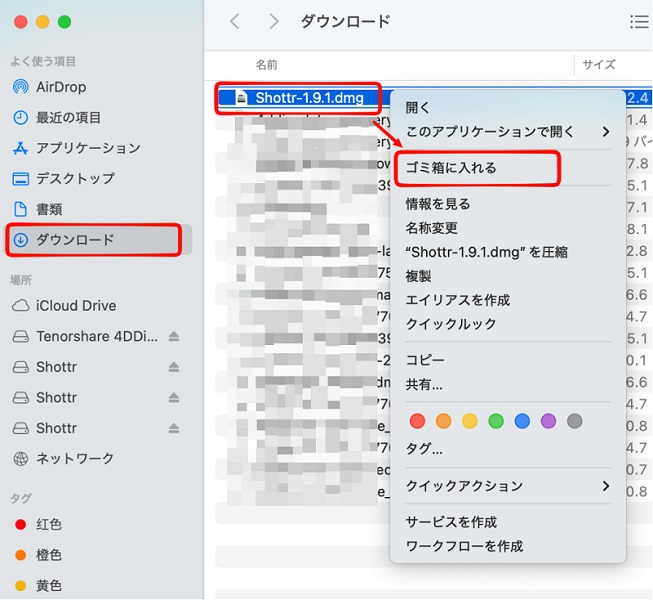The height and width of the screenshot is (600, 653).
Task: Choose 情報を見る in the context menu
Action: 438,204
